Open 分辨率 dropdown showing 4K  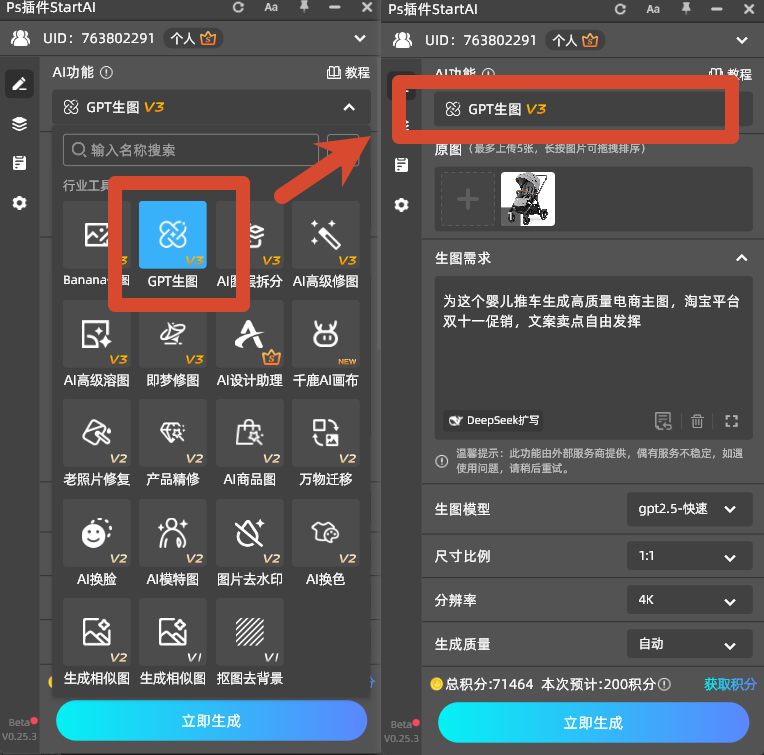coord(689,600)
